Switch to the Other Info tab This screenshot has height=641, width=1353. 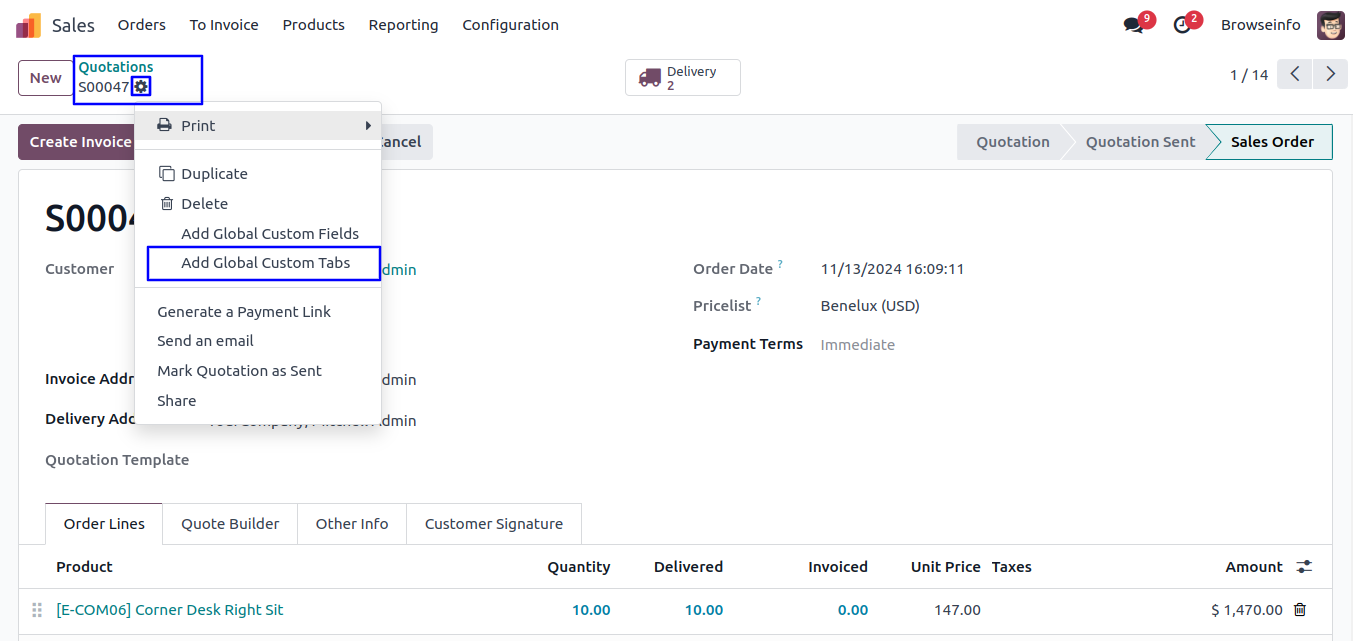(352, 524)
